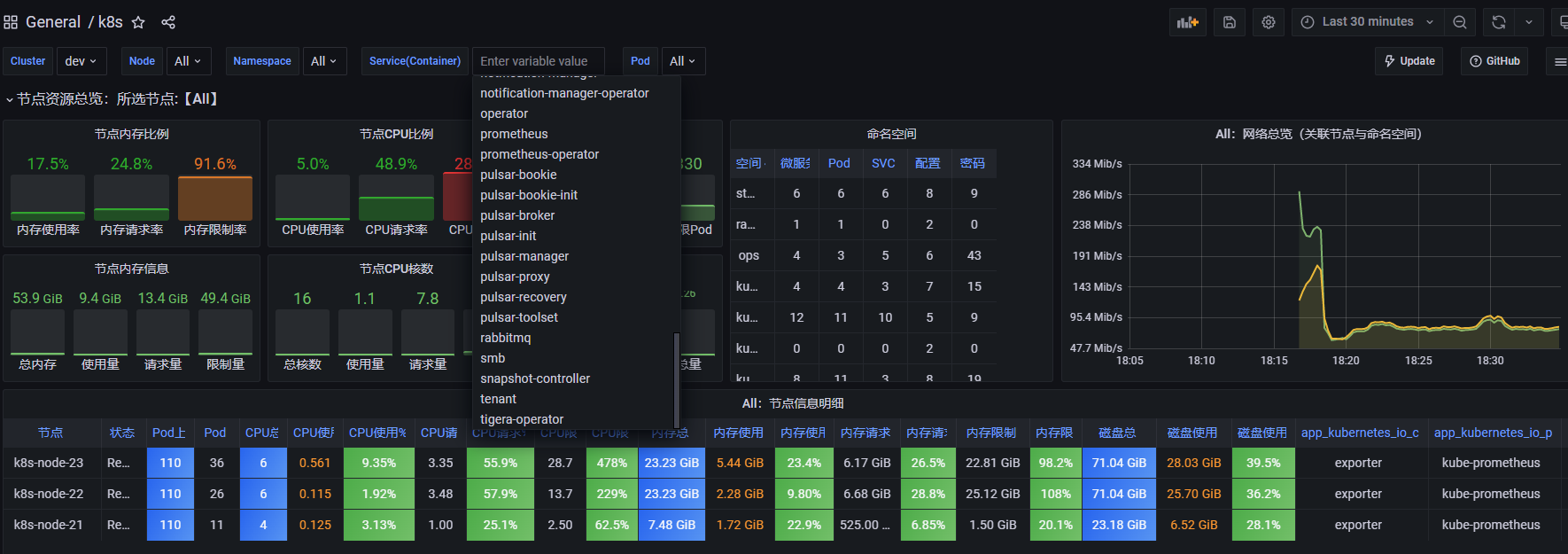Click the ops namespace row label
Screen dimensions: 1568x554
click(749, 255)
